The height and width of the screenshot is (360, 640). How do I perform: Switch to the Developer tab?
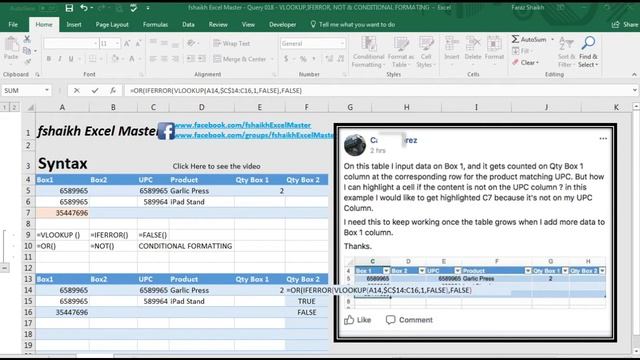[x=282, y=24]
